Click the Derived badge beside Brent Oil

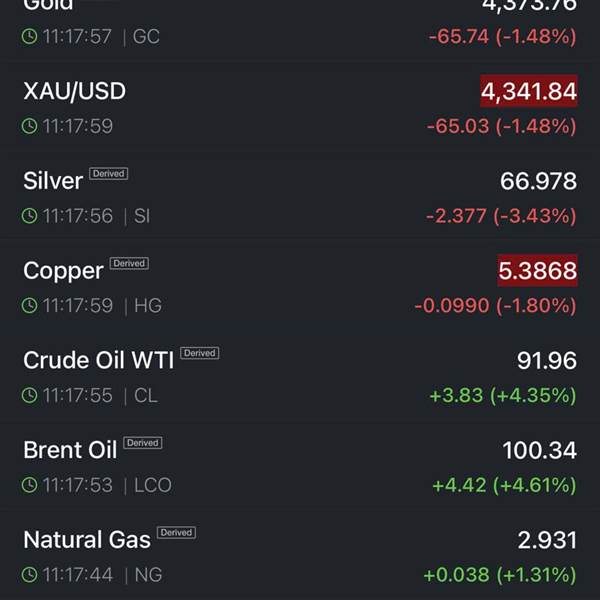(x=143, y=443)
